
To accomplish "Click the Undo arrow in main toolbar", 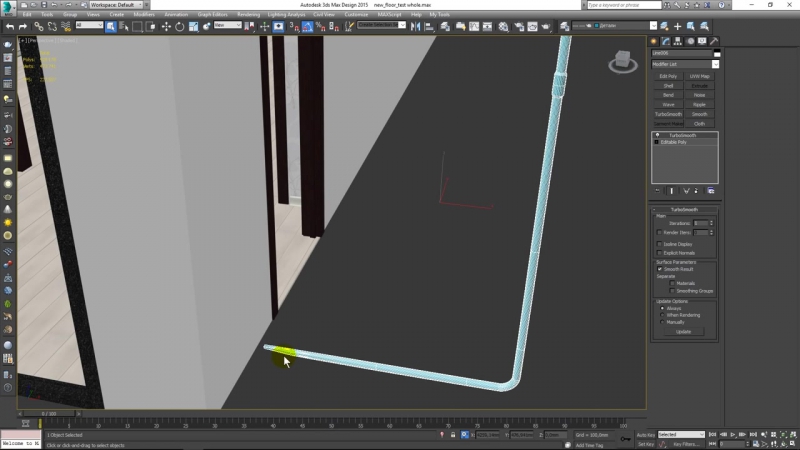I will [x=9, y=26].
